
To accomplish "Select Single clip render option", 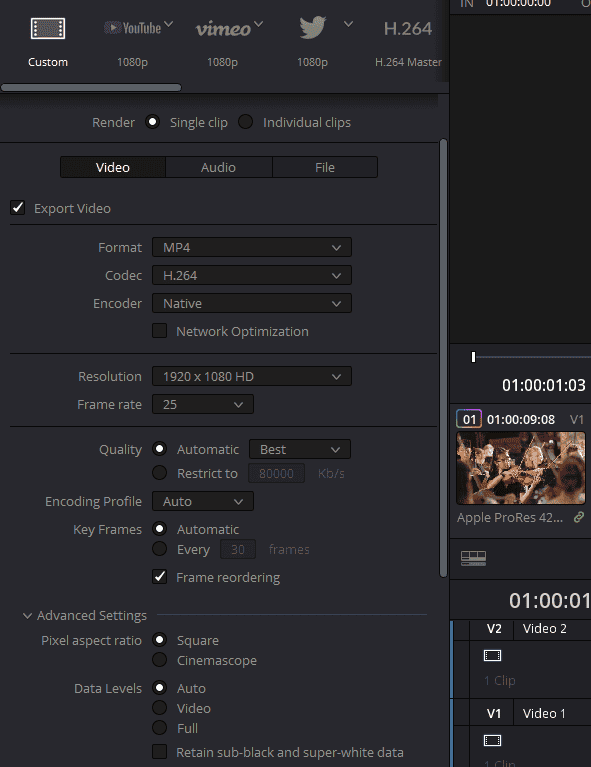I will (x=153, y=122).
